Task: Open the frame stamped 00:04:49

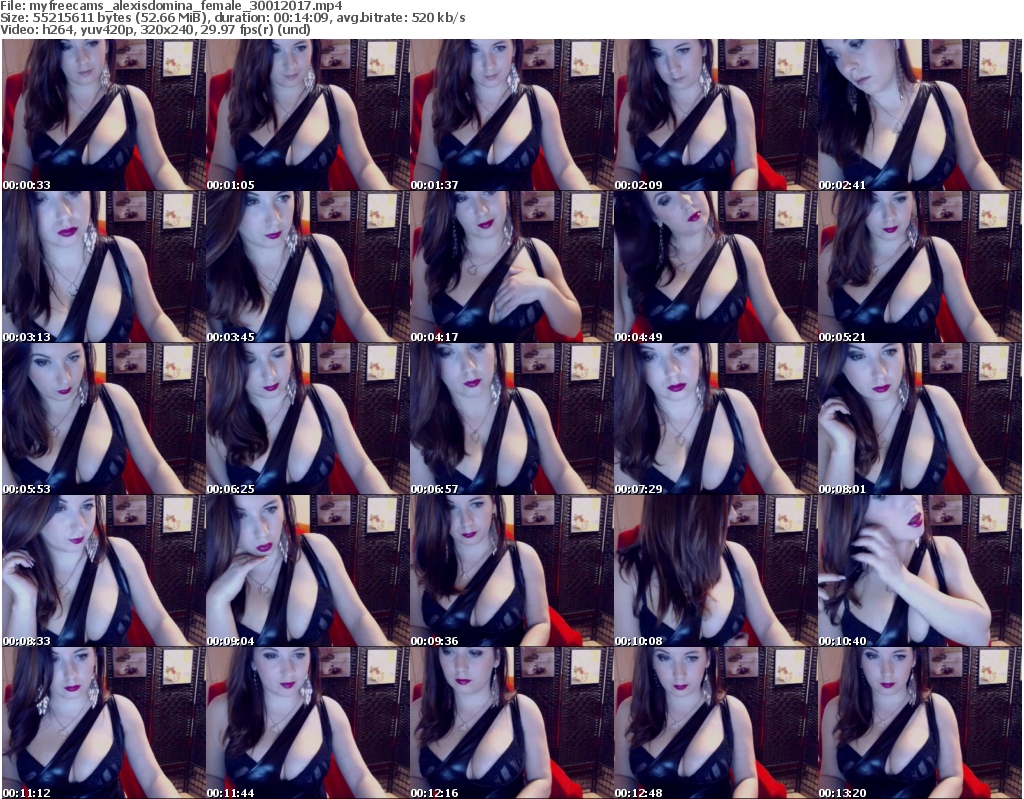Action: tap(715, 267)
